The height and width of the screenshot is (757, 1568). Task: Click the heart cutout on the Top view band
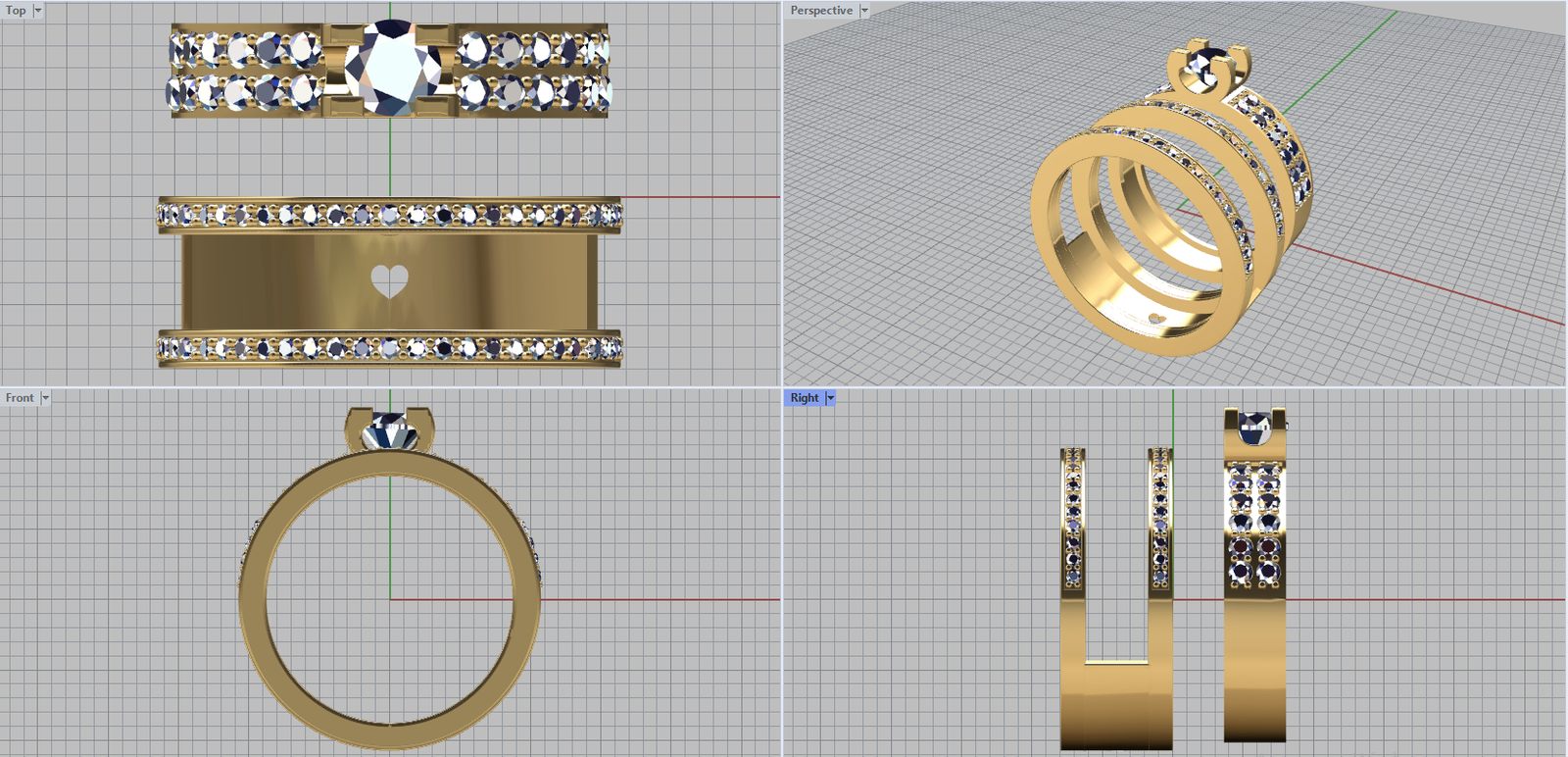tap(389, 281)
